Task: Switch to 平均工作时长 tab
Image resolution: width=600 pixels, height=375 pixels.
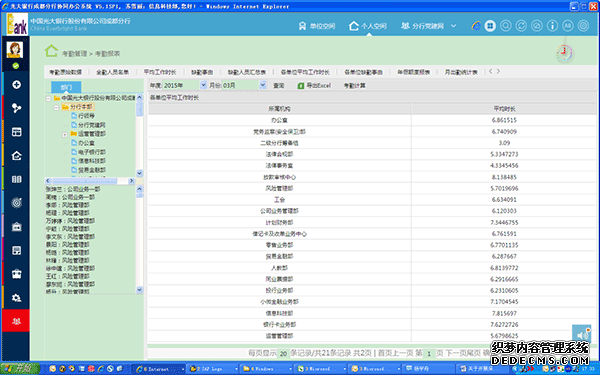Action: (160, 72)
